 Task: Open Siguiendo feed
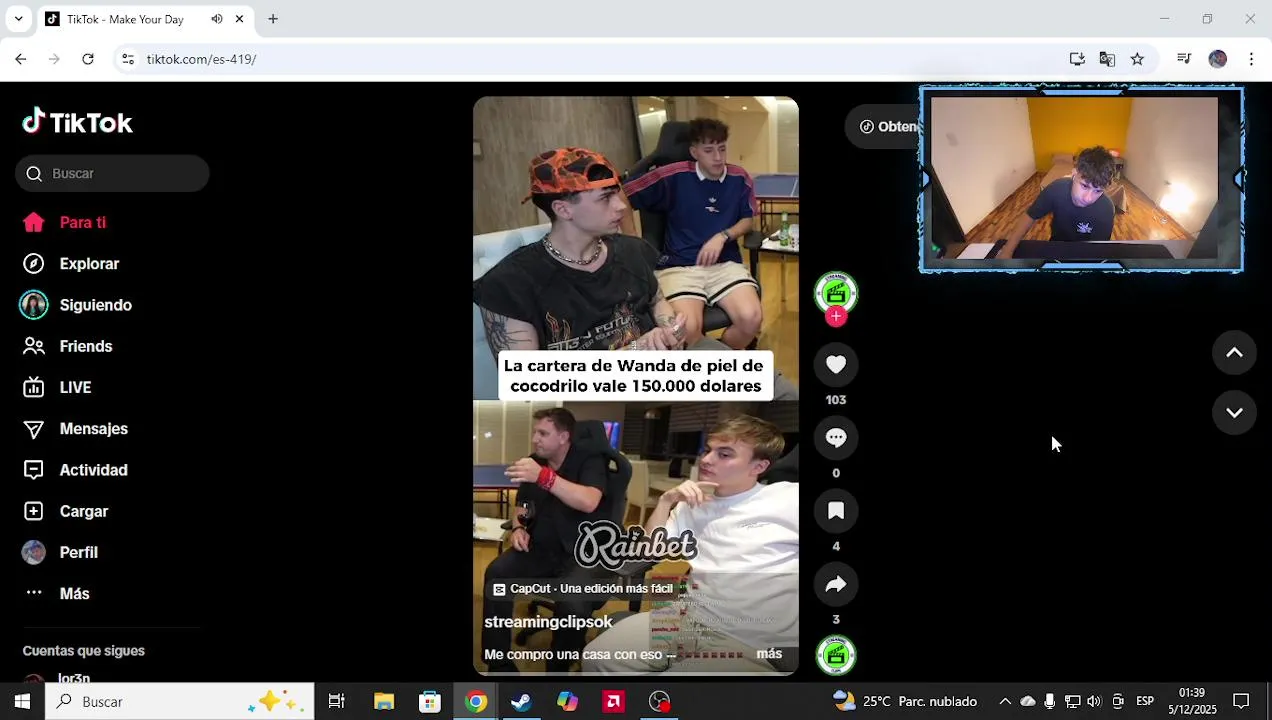pos(77,305)
